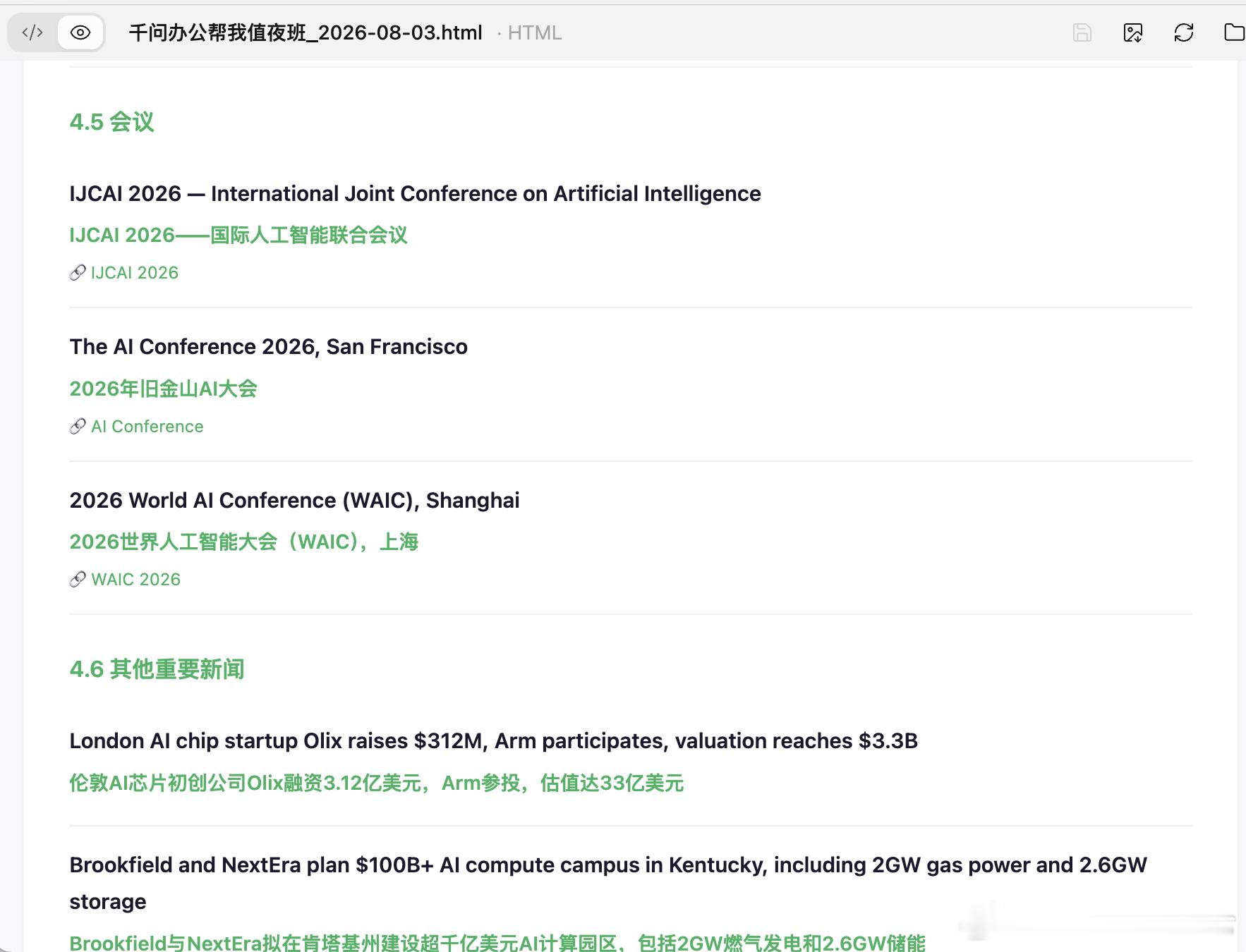Screen dimensions: 1246x952
Task: Click the Olix raises $312M headline
Action: pyautogui.click(x=493, y=741)
